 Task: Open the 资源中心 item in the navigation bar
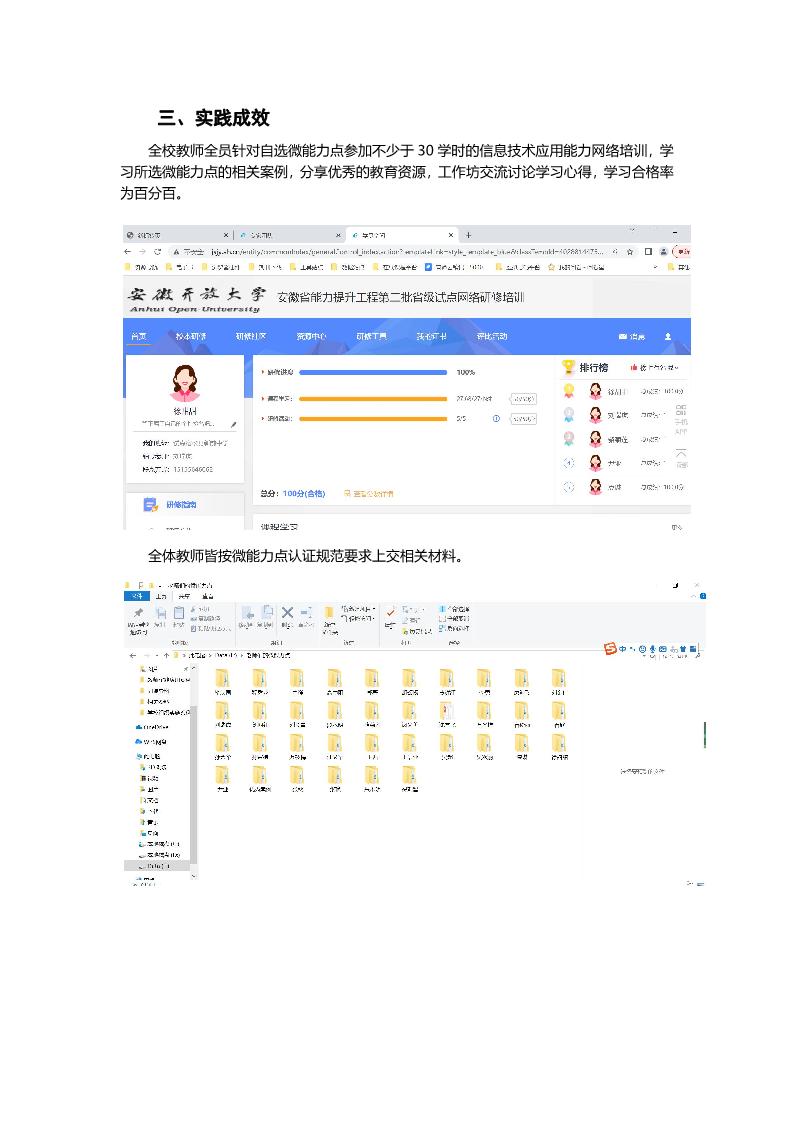pyautogui.click(x=311, y=336)
